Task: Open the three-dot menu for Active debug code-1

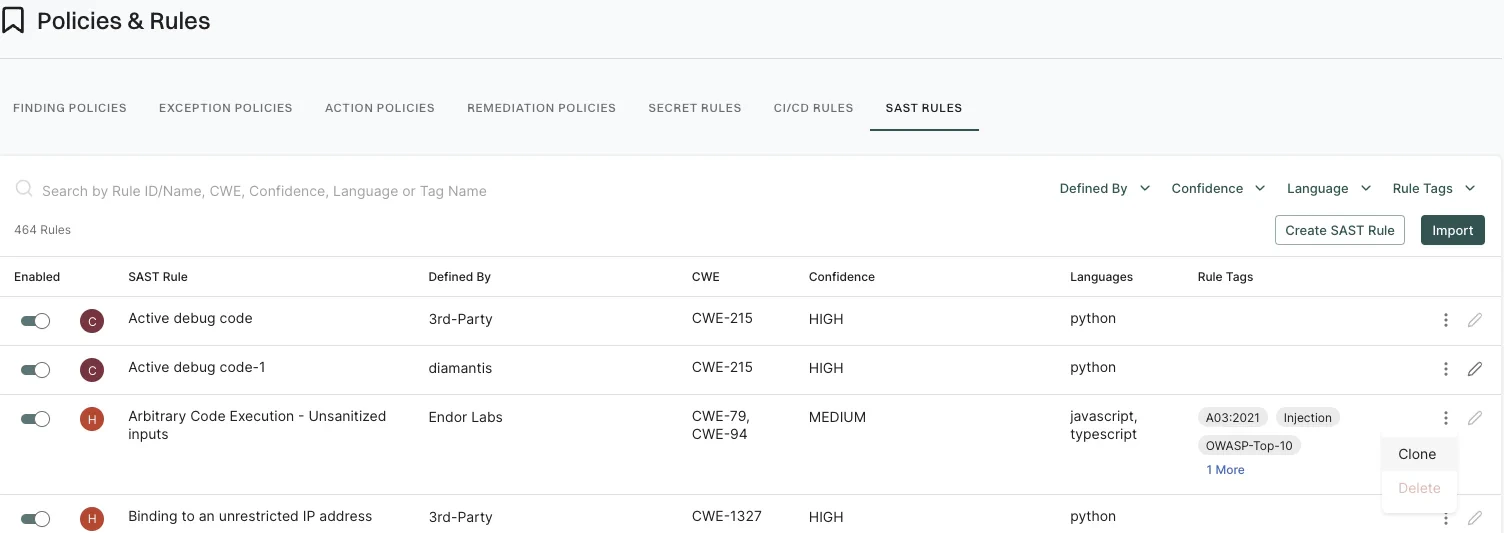Action: tap(1445, 369)
